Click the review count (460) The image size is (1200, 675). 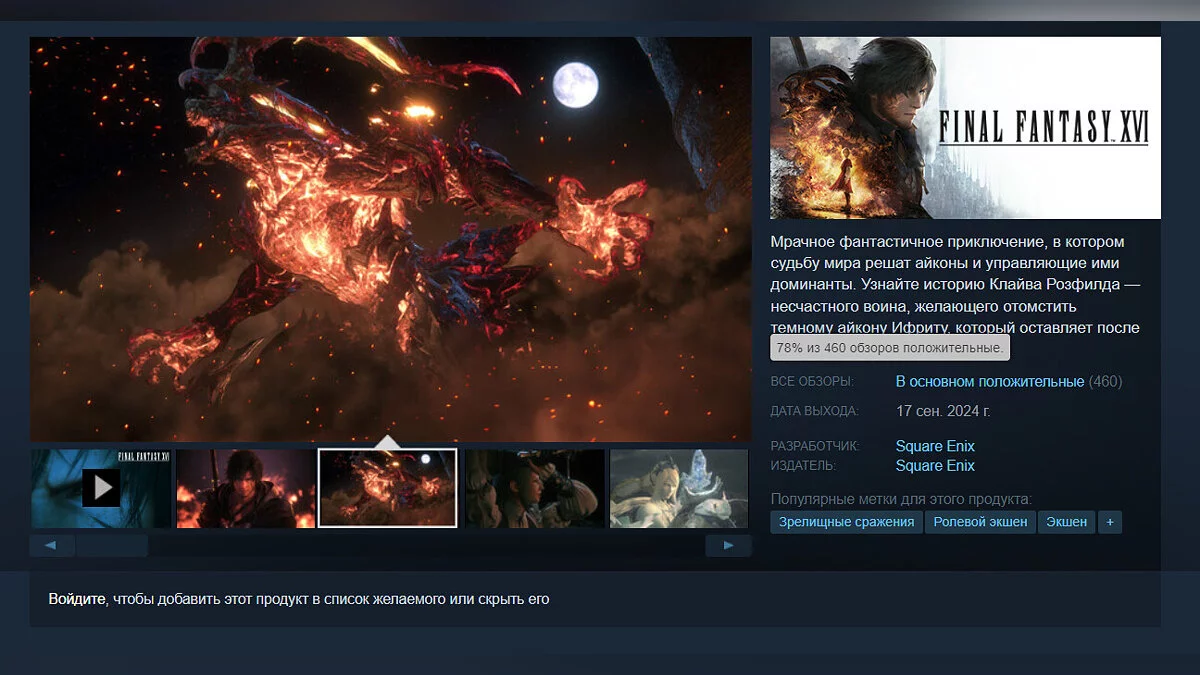[1105, 381]
